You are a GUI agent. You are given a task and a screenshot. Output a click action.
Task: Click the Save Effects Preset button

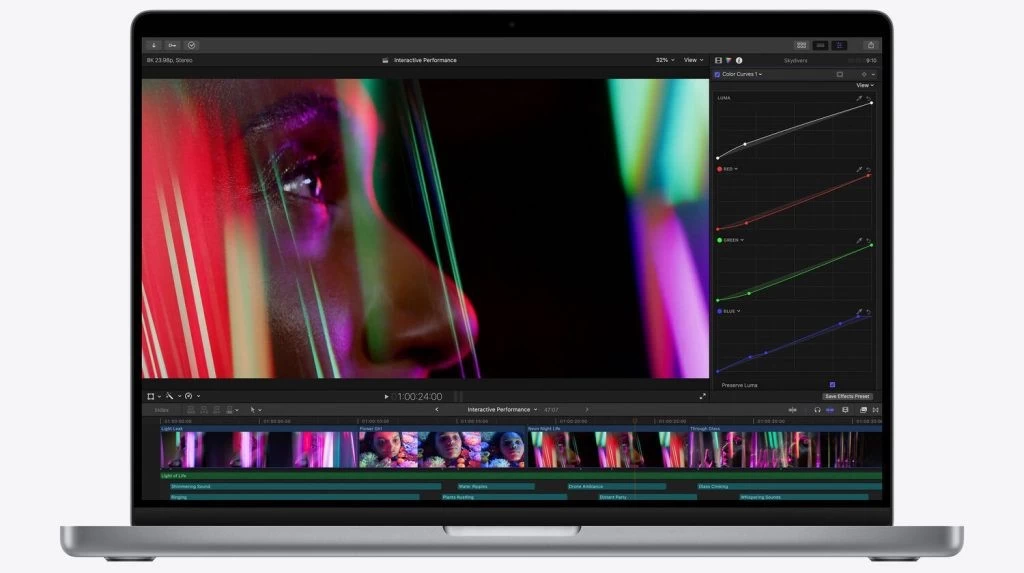(x=847, y=396)
